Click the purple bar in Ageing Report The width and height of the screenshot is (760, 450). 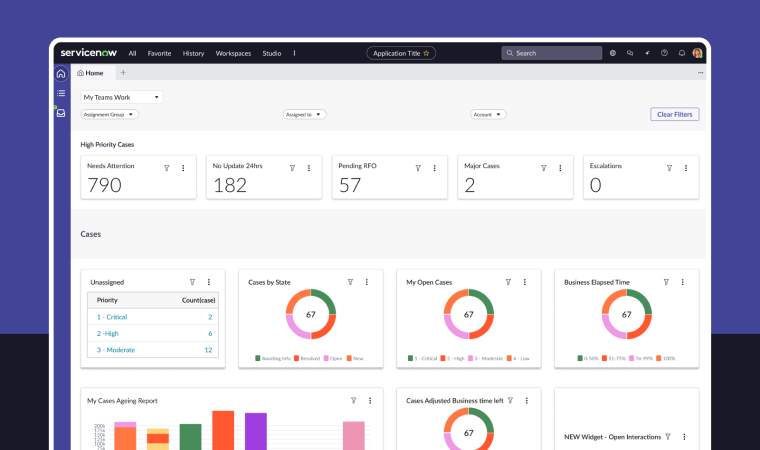click(x=256, y=432)
